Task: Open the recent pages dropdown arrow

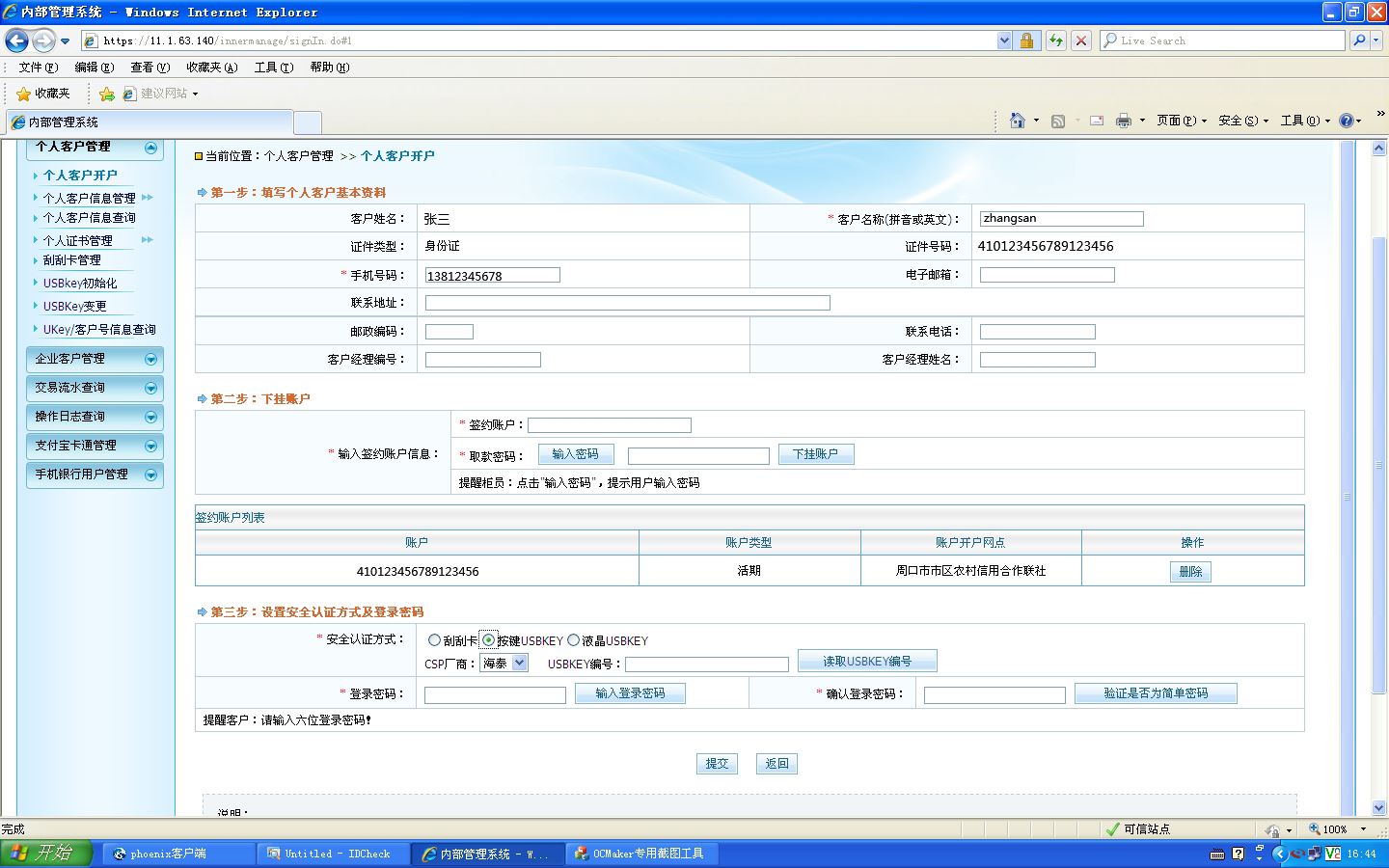Action: click(65, 41)
